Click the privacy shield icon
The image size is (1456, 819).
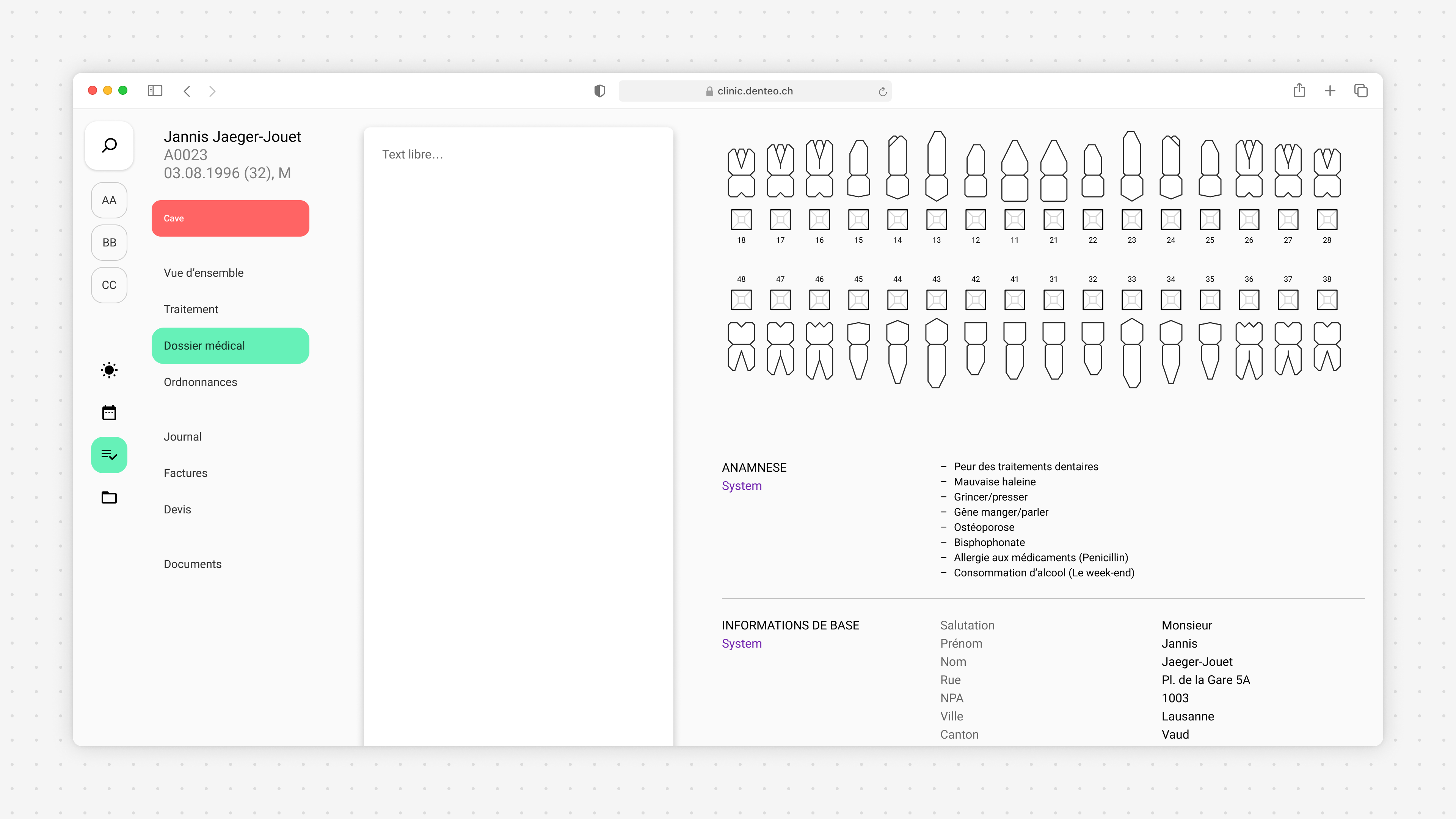tap(600, 91)
